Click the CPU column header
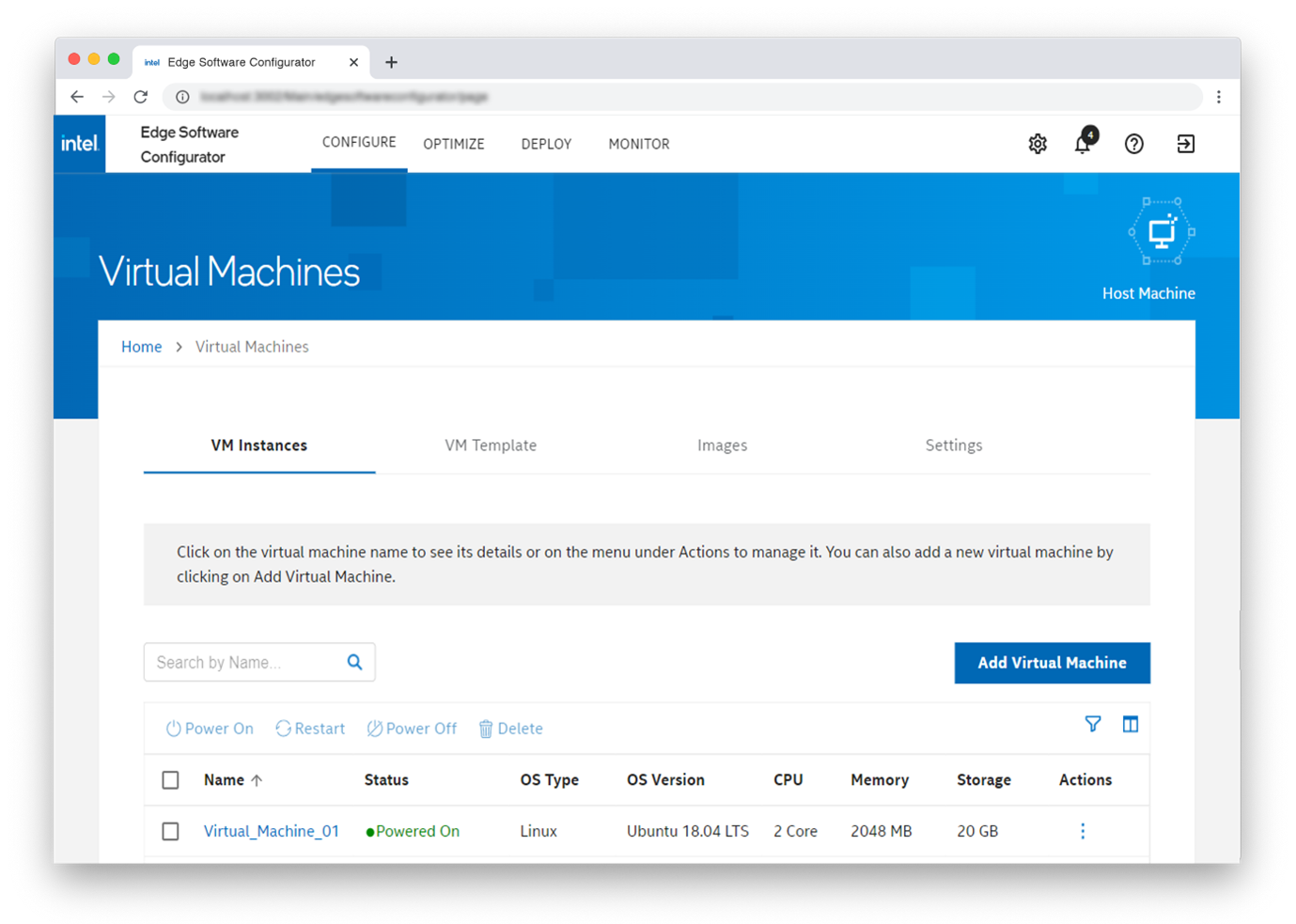Viewport: 1296px width, 924px height. click(789, 780)
